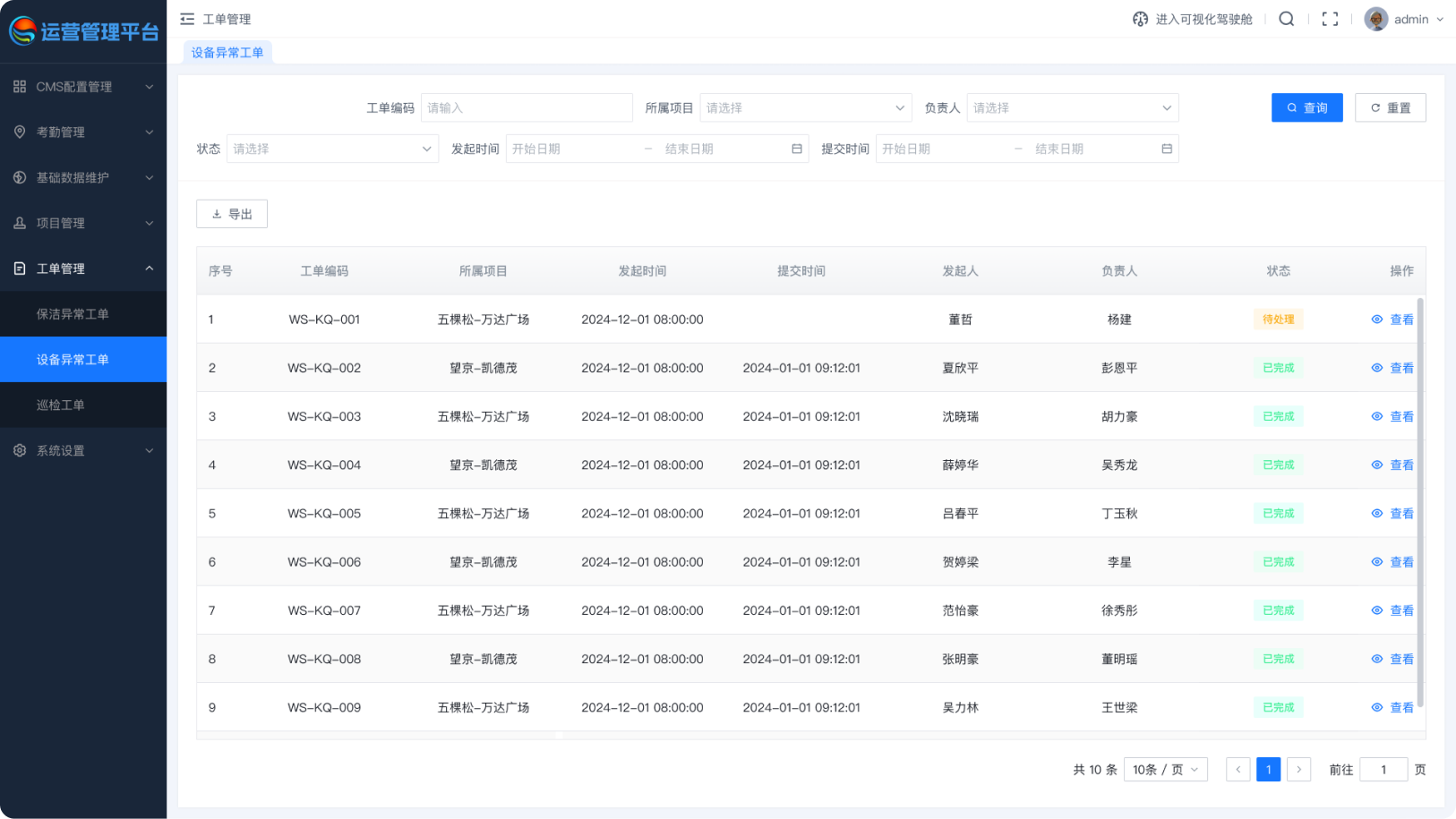1456x819 pixels.
Task: Switch to the 设备异常工单 tab
Action: pyautogui.click(x=227, y=53)
